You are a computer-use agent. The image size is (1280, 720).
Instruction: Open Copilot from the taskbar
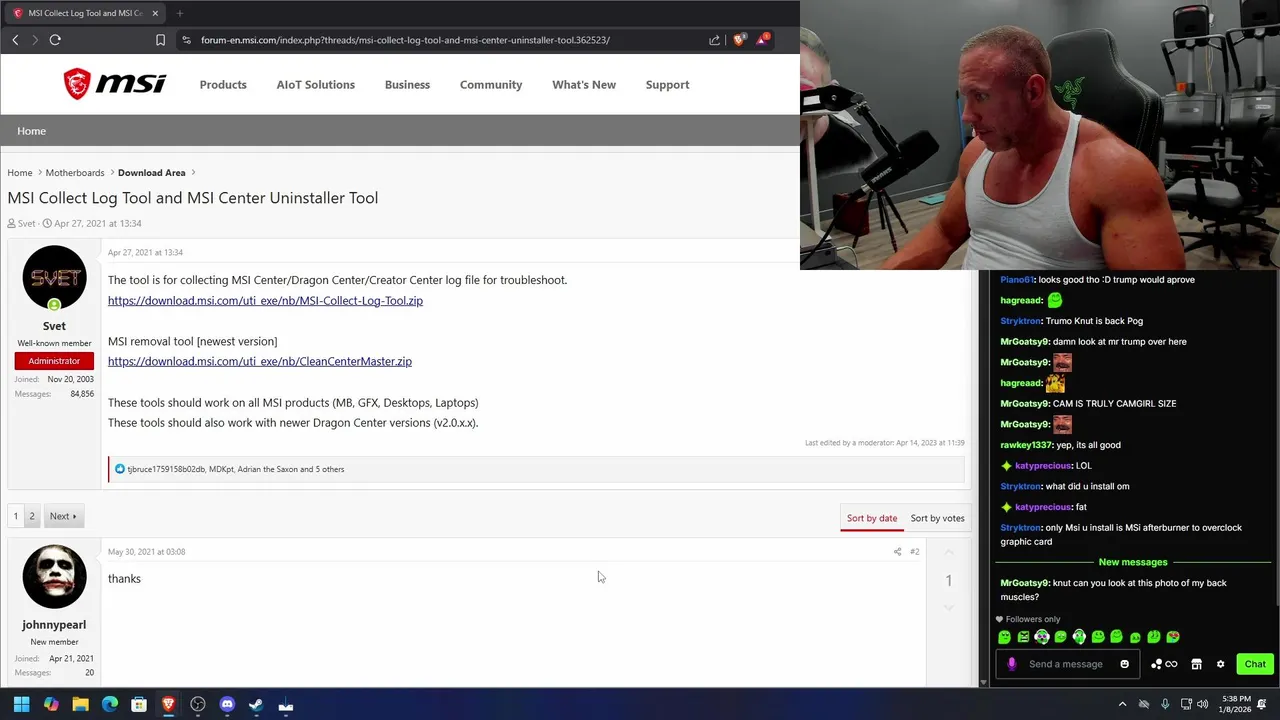pyautogui.click(x=51, y=705)
